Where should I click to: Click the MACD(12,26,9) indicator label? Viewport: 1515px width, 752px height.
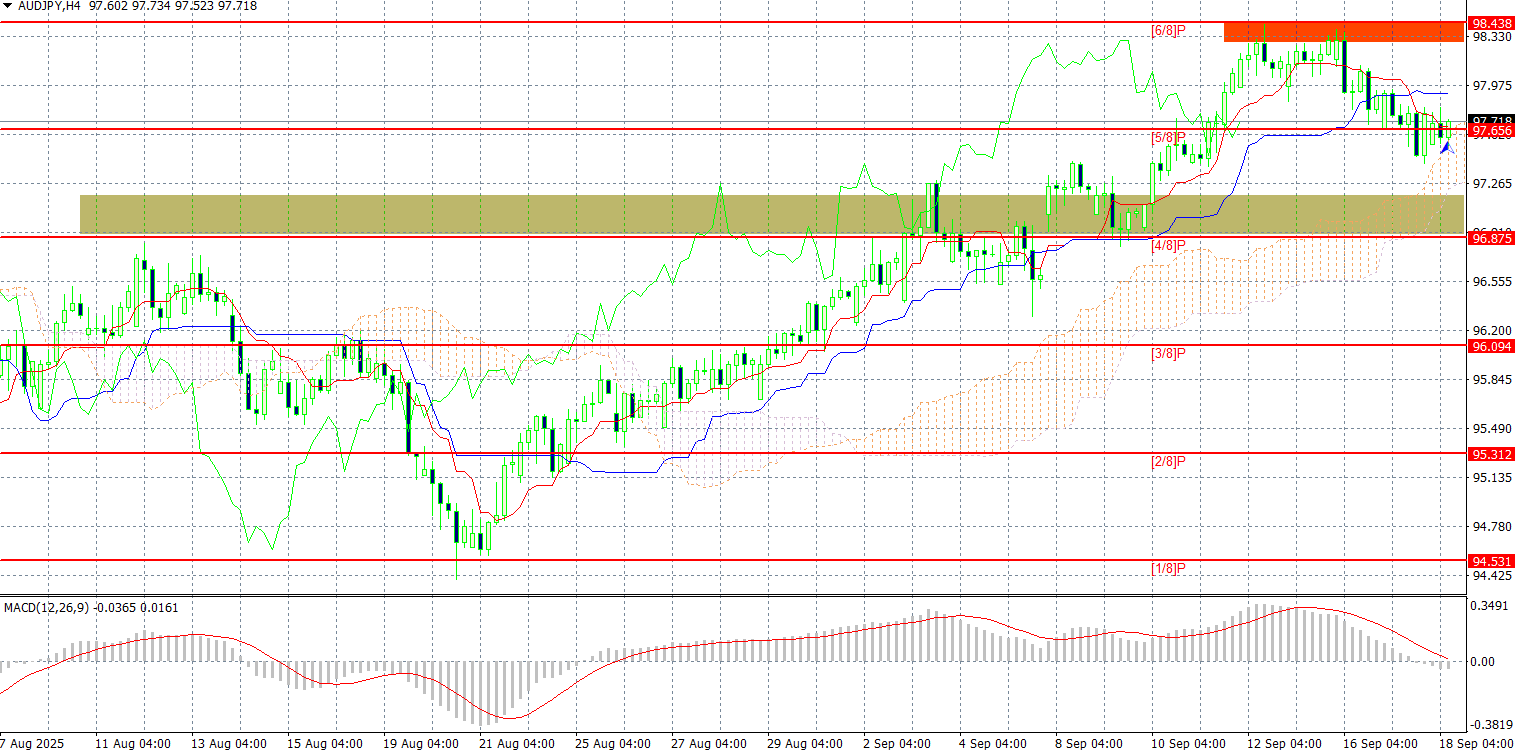pyautogui.click(x=47, y=607)
